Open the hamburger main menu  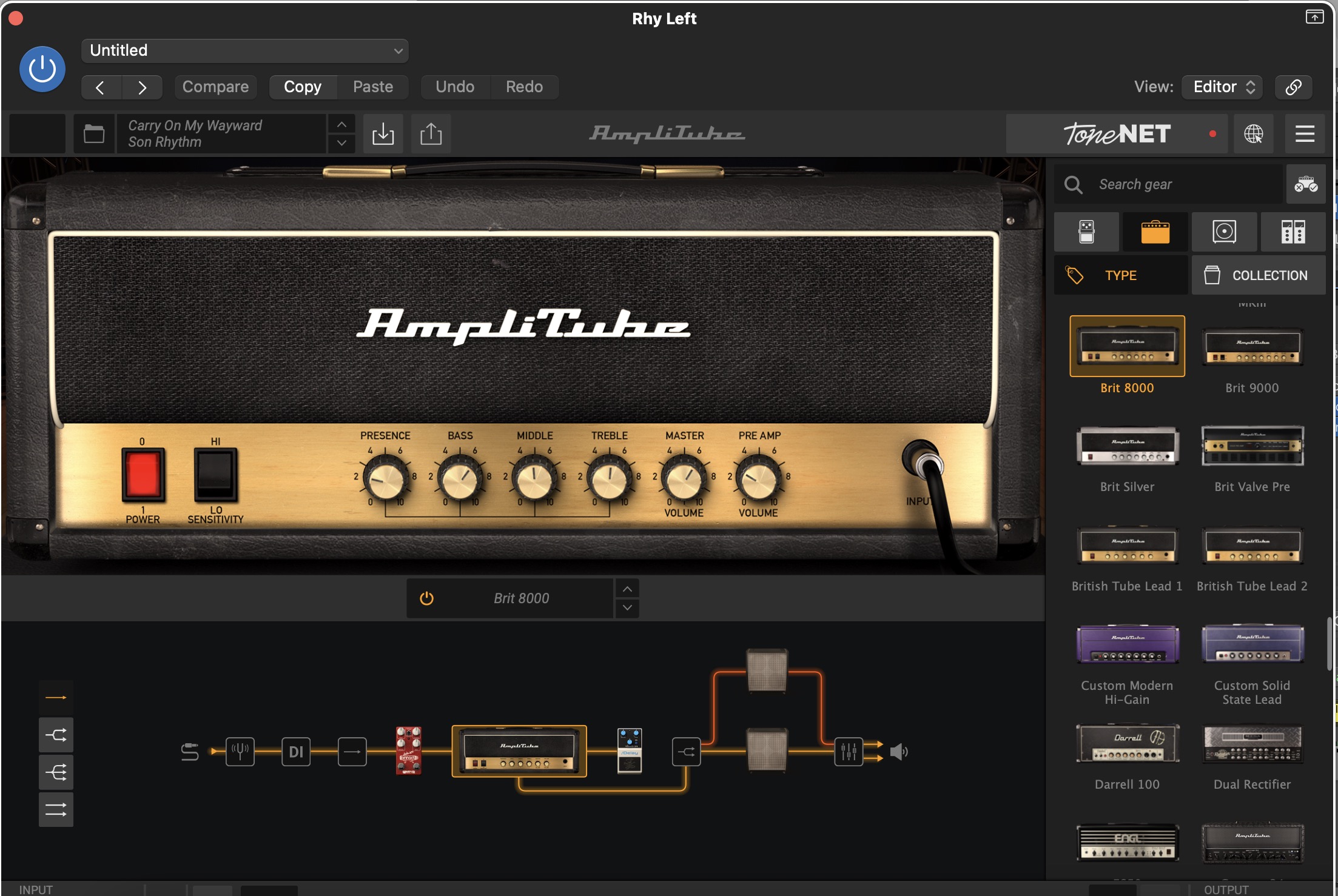coord(1305,133)
